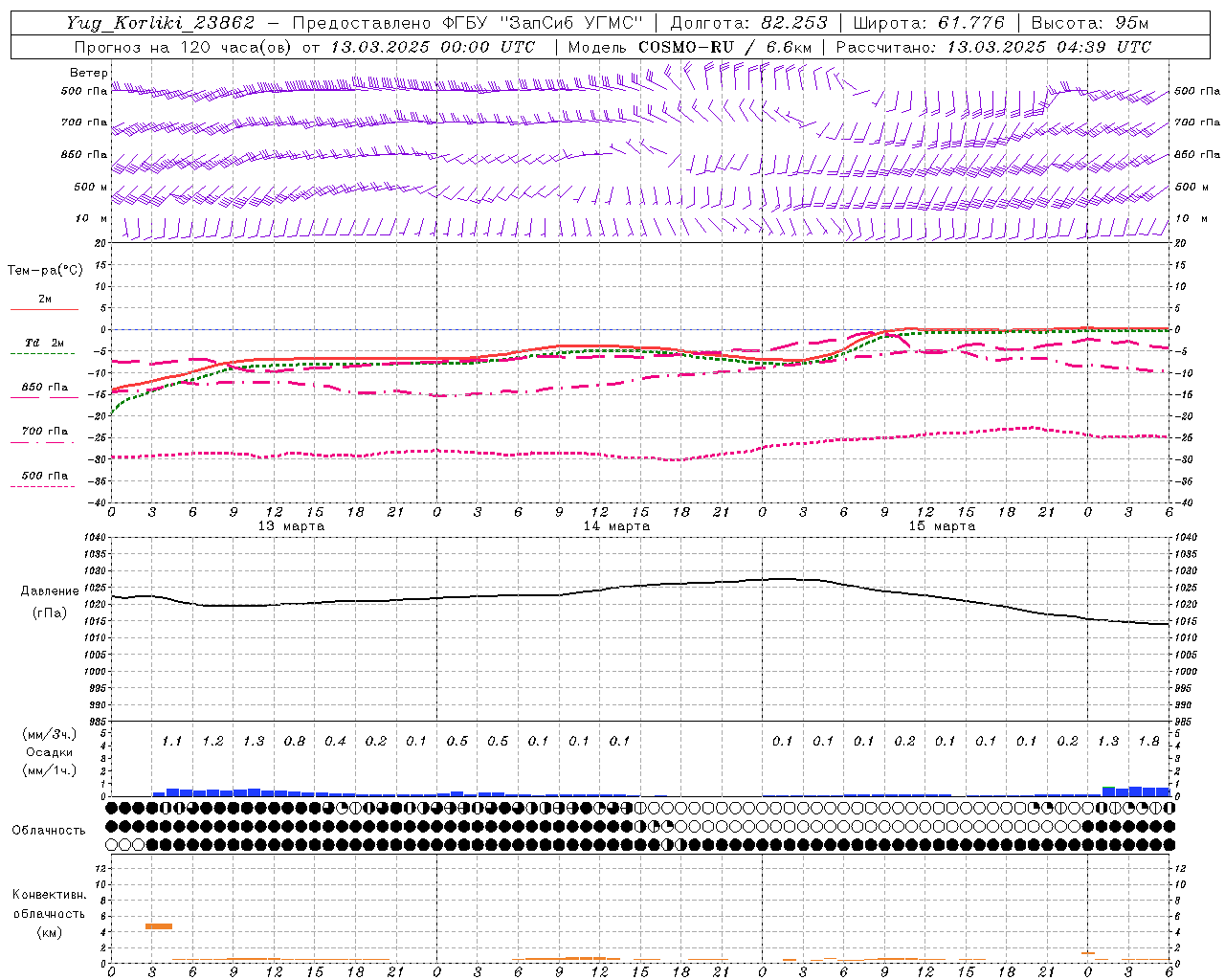Click the Осадки precipitation label
1225x980 pixels.
pos(50,752)
